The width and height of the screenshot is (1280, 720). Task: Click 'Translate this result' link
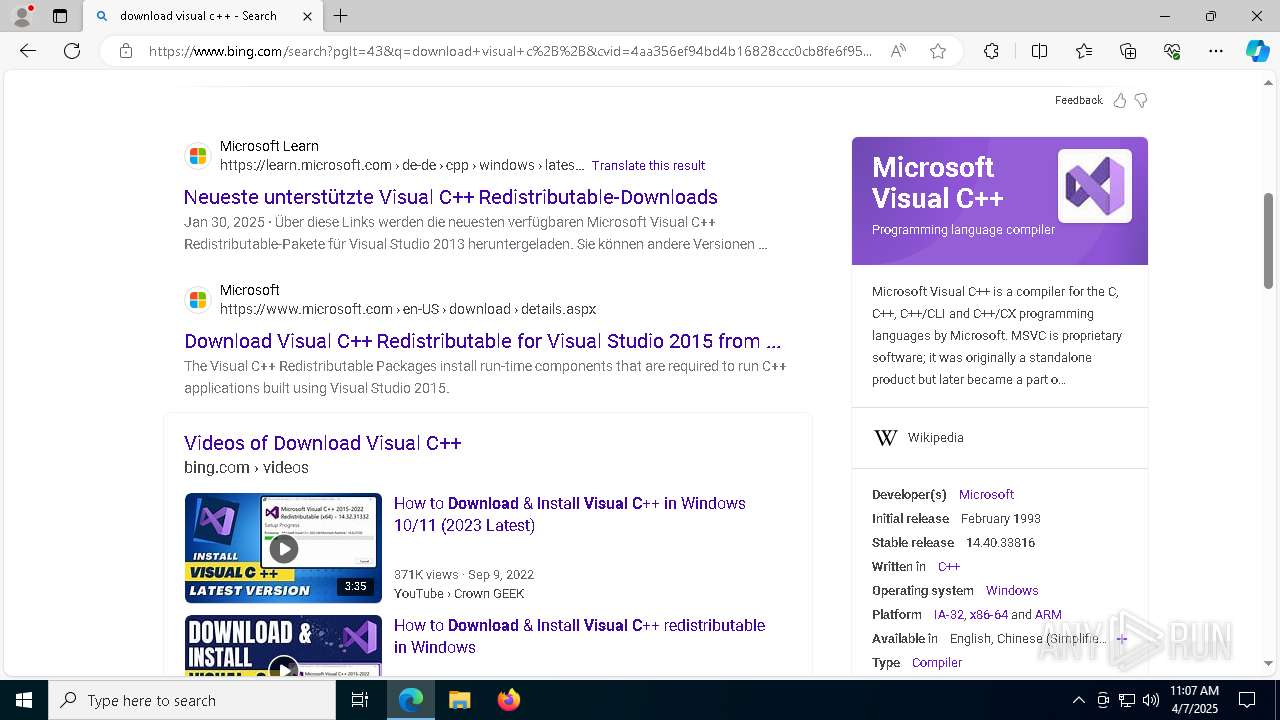(x=648, y=165)
